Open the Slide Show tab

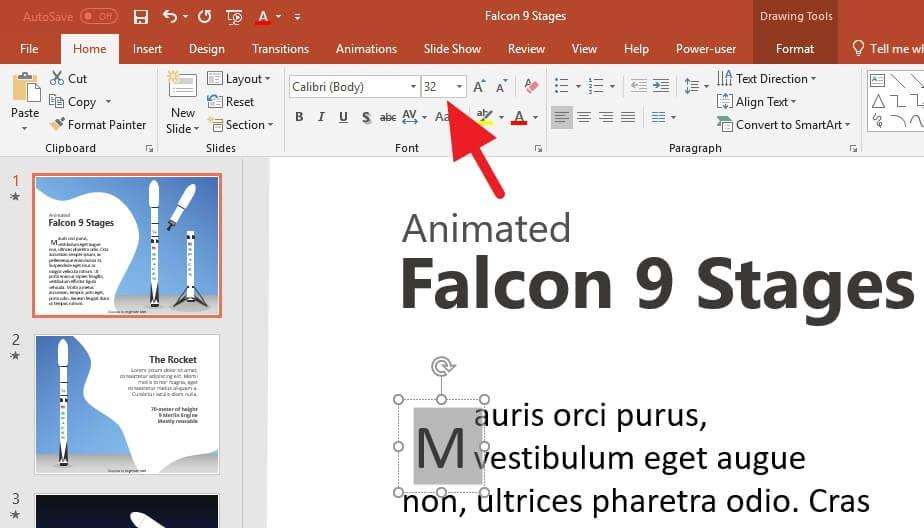(x=452, y=48)
